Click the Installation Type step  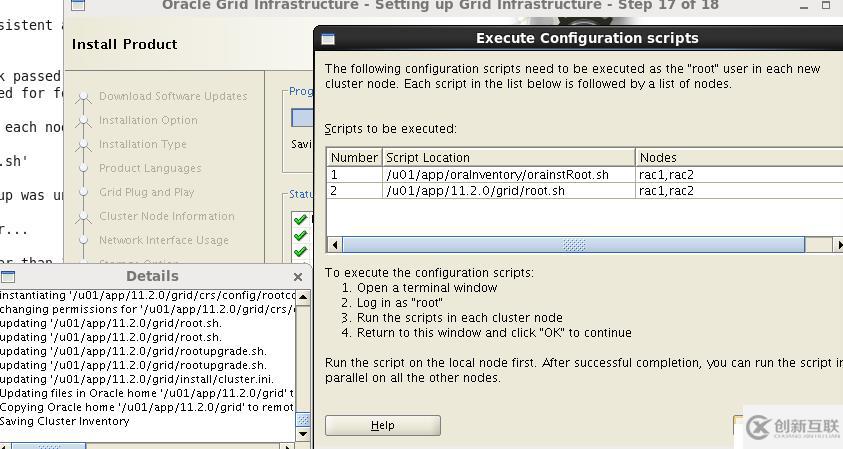[143, 144]
